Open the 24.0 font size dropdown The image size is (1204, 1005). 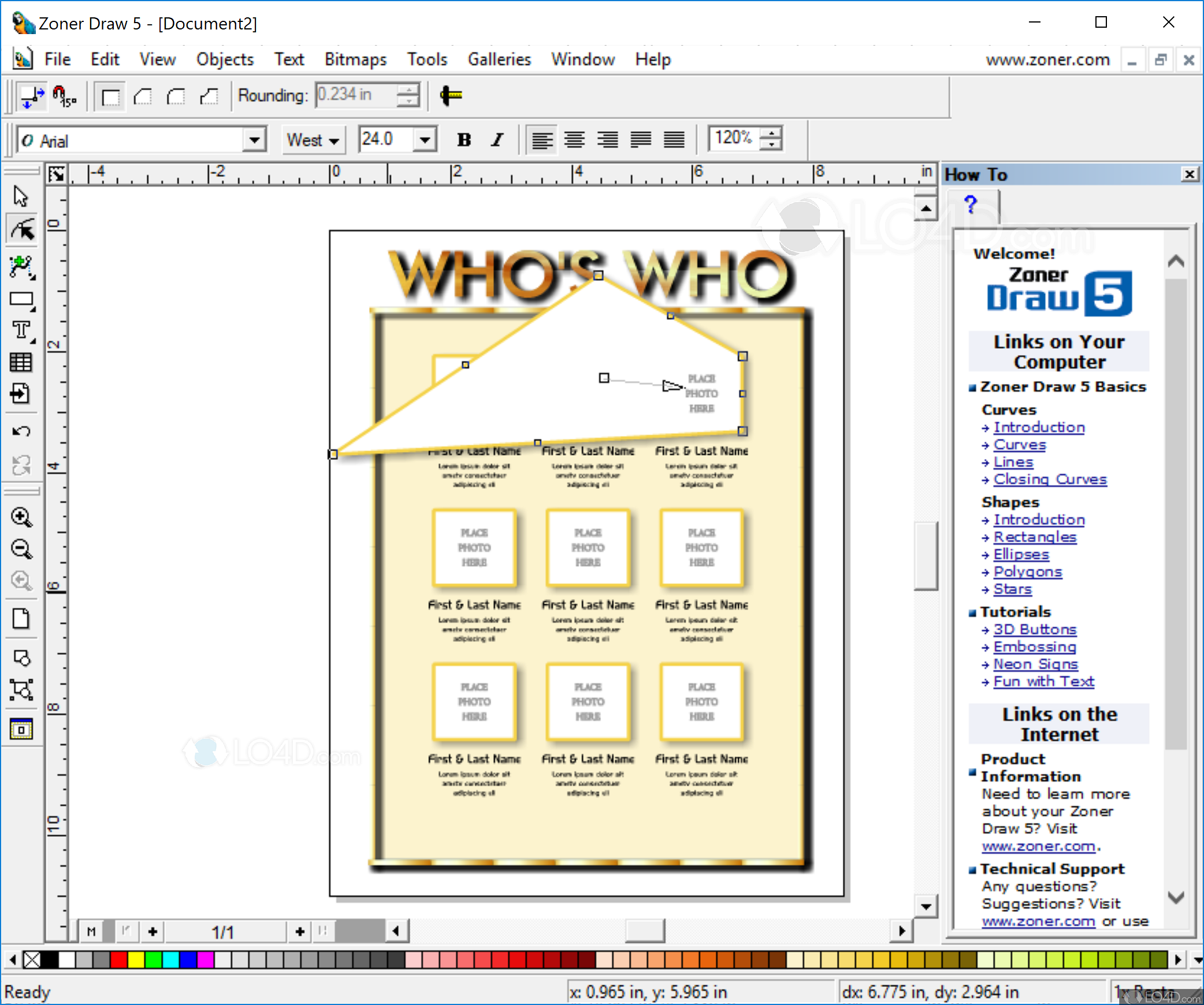(x=425, y=139)
